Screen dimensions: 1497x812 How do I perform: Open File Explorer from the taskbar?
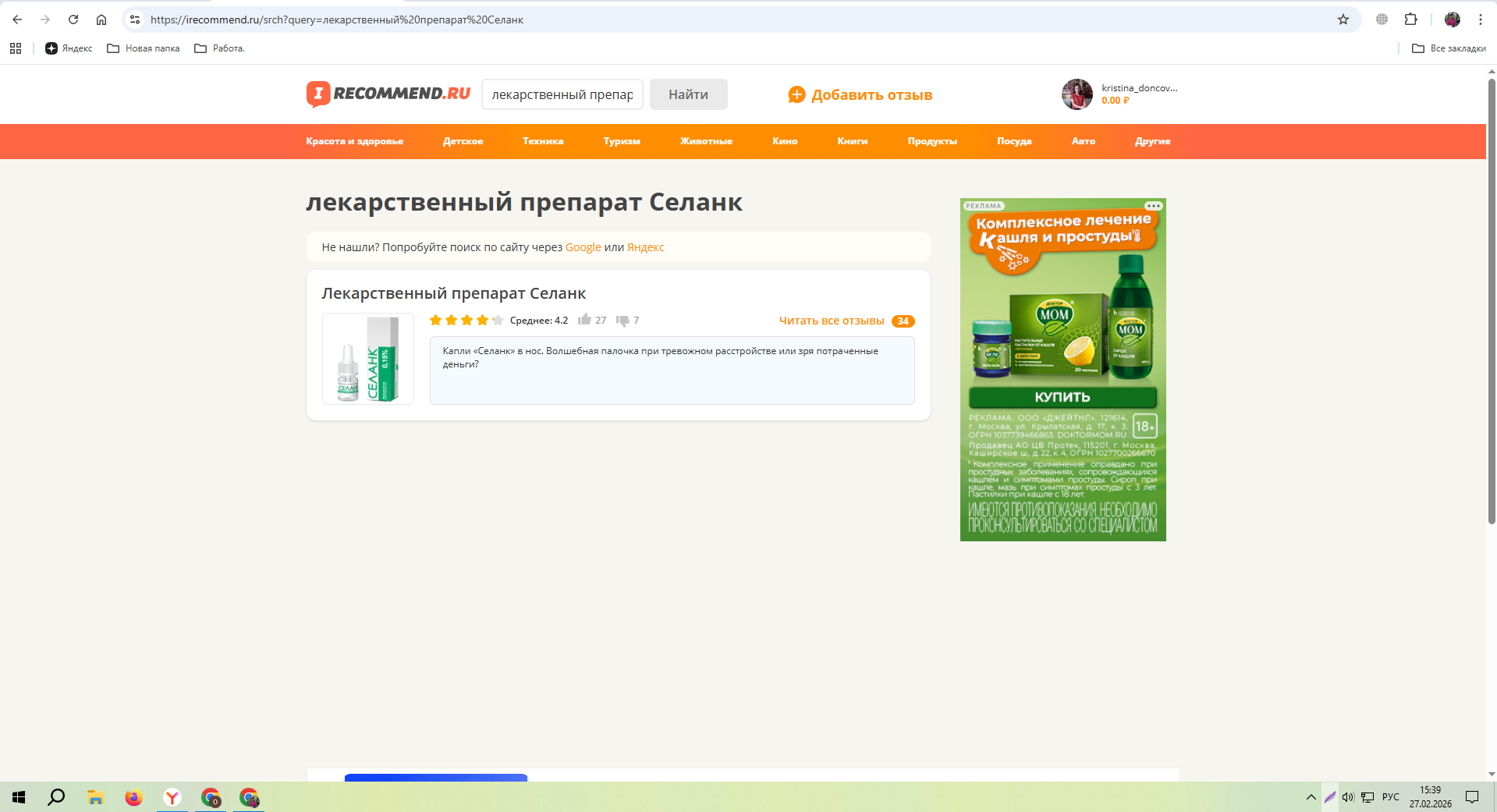pos(95,797)
